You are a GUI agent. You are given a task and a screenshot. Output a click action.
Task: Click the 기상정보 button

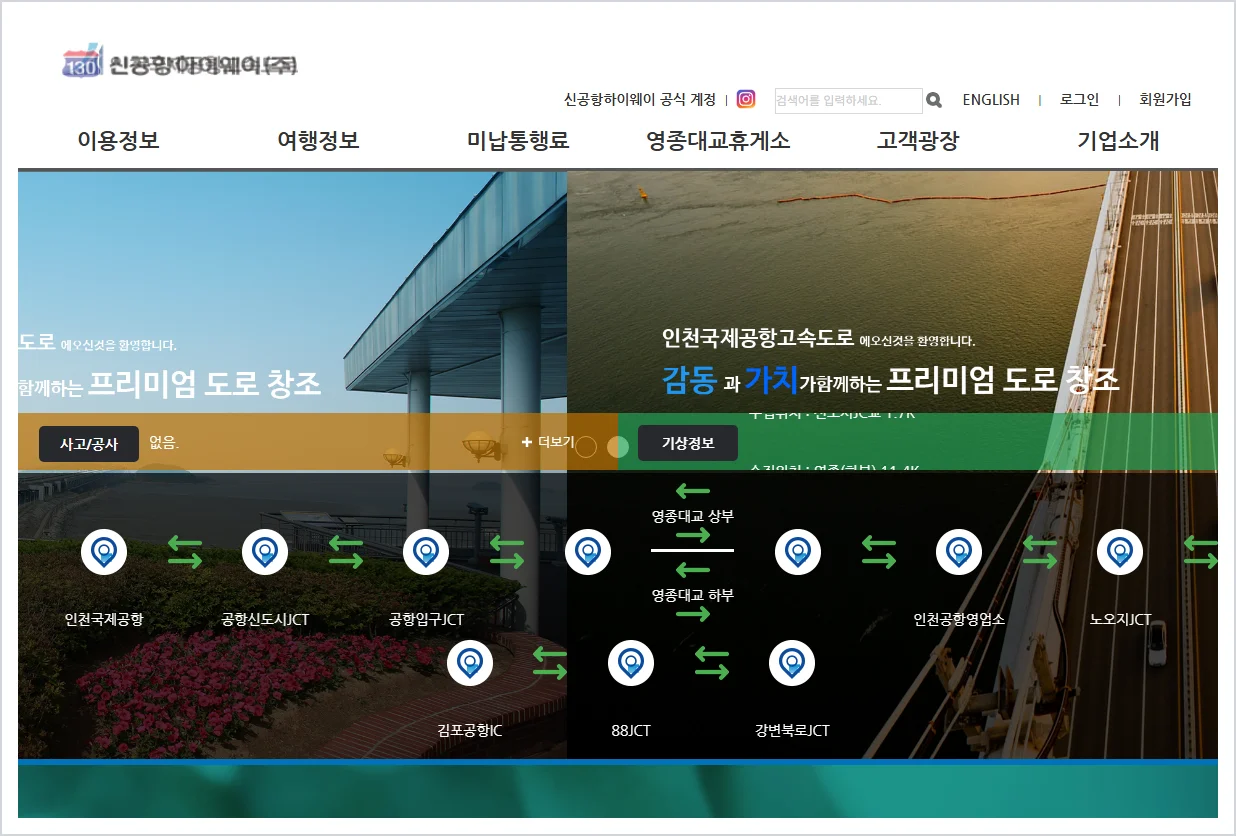[688, 443]
